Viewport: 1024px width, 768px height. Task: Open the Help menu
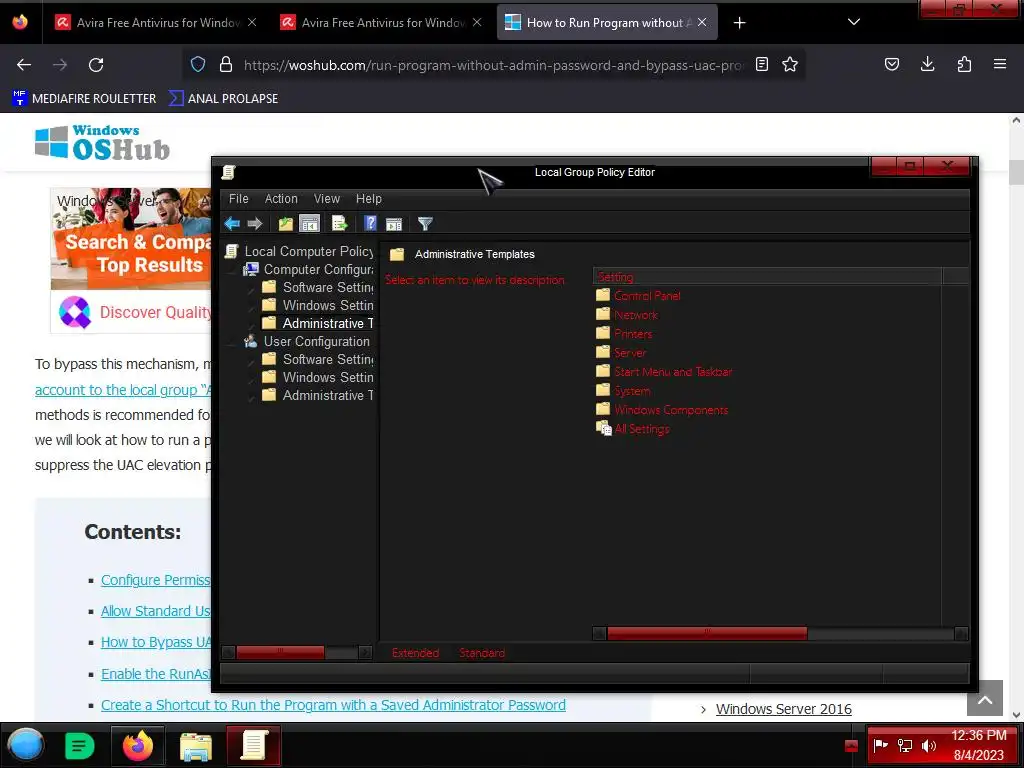click(x=368, y=199)
